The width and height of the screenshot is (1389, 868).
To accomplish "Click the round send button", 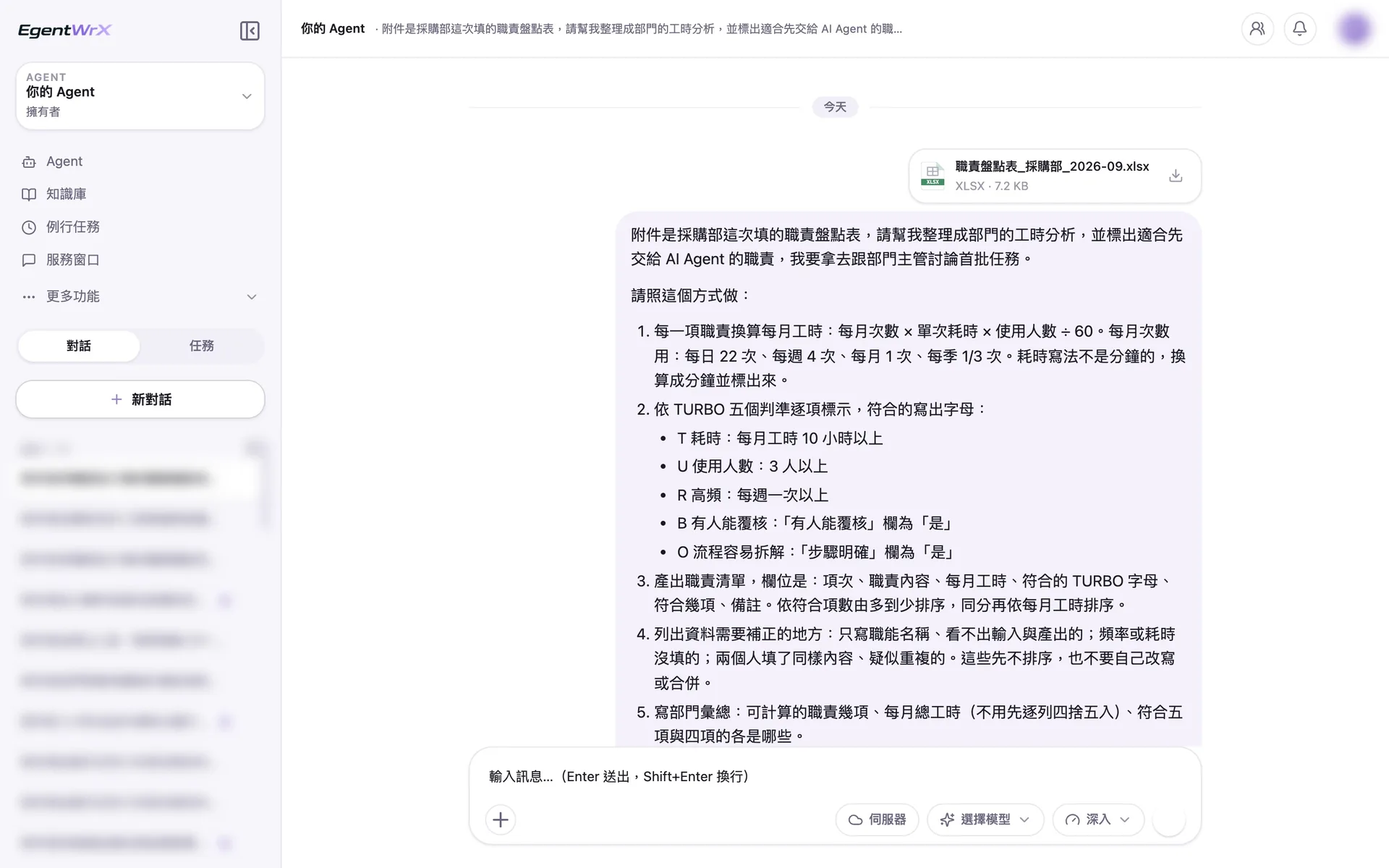I will coord(1169,820).
